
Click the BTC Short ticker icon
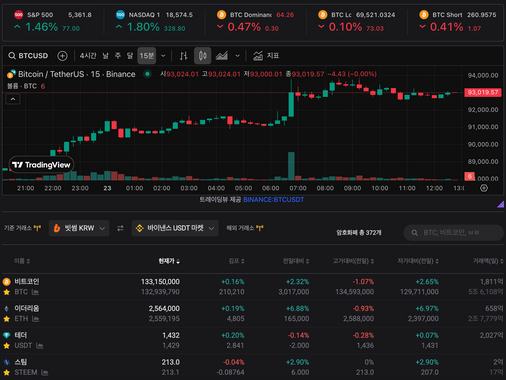pos(424,14)
